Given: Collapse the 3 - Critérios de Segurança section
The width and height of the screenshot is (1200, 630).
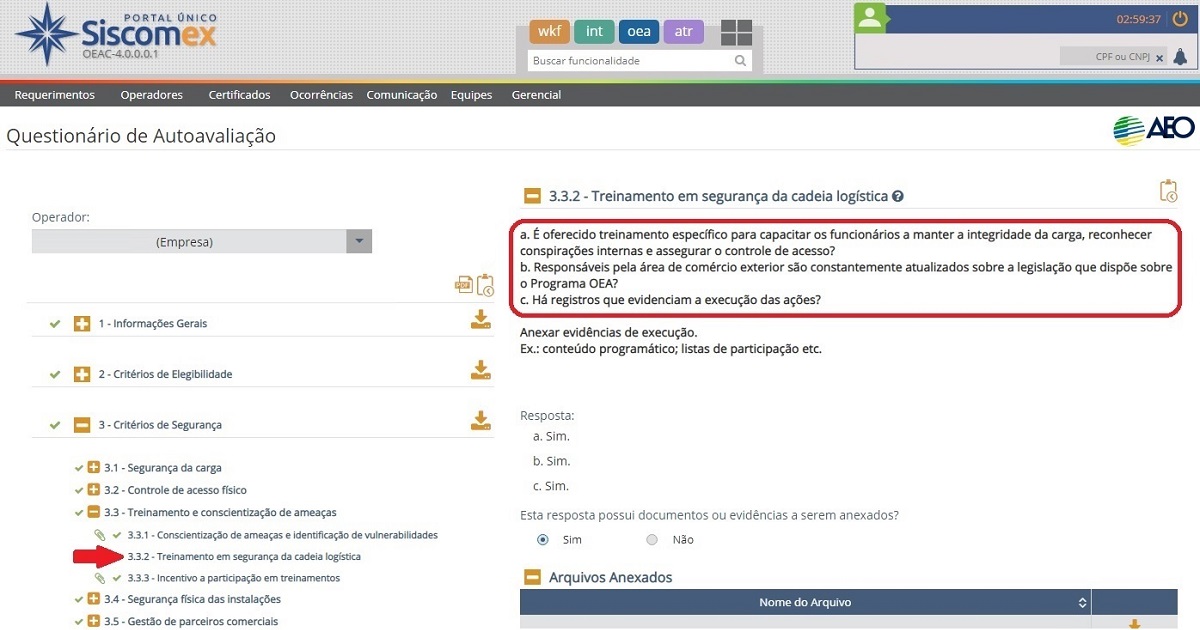Looking at the screenshot, I should click(80, 424).
